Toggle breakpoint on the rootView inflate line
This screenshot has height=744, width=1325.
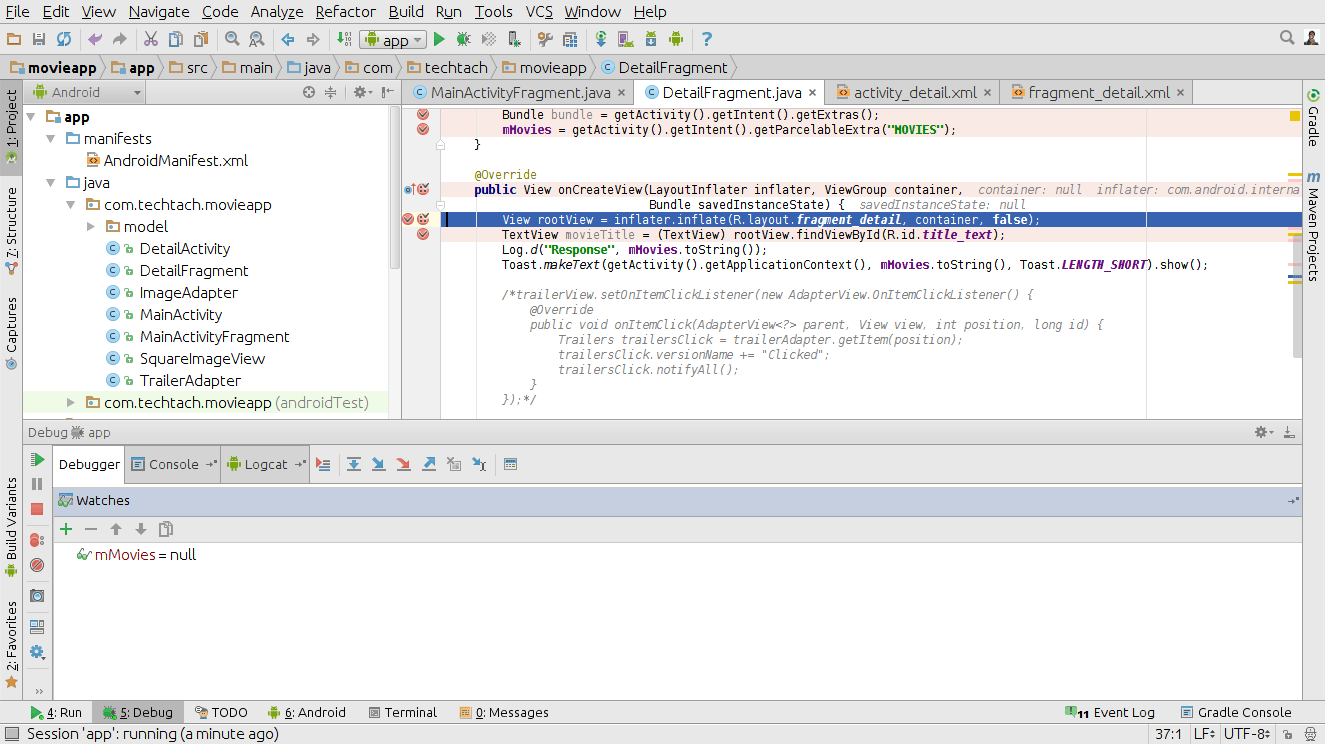click(x=408, y=219)
